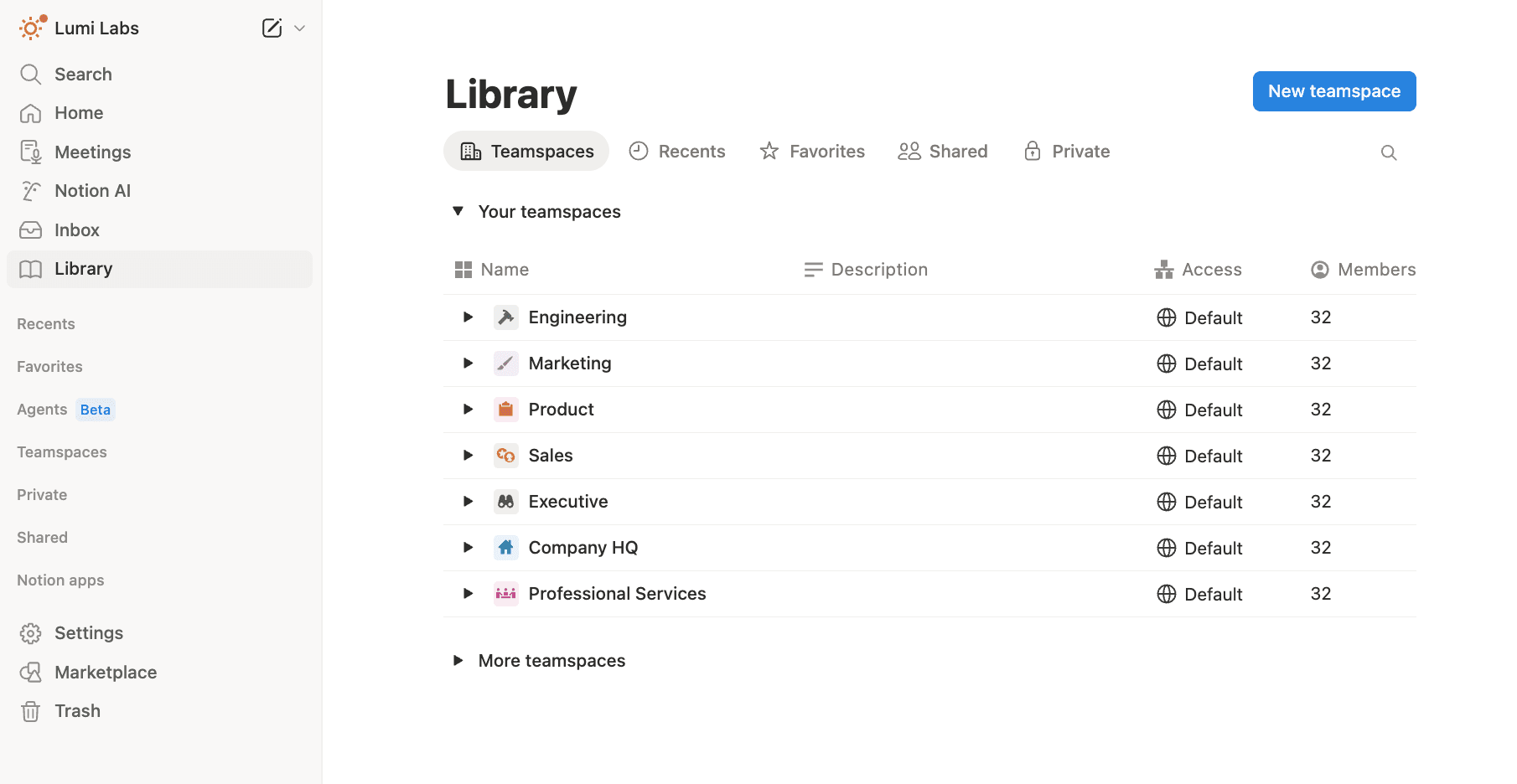
Task: Switch to the Private tab
Action: coord(1066,151)
